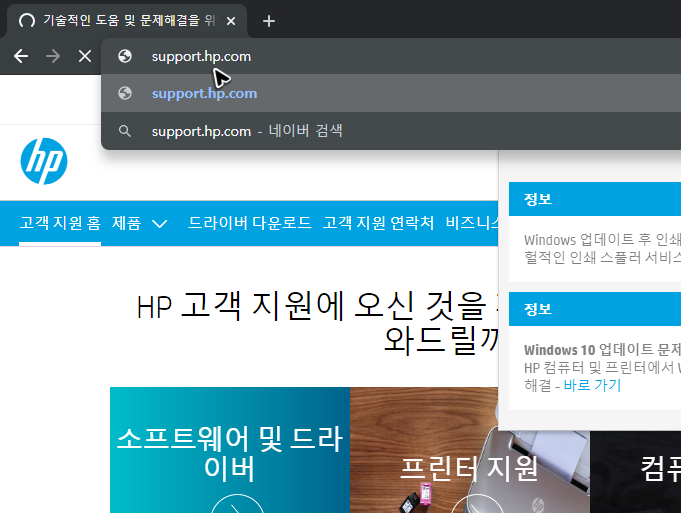Screen dimensions: 681x513
Task: Click the second 정보 panel header
Action: (x=595, y=309)
